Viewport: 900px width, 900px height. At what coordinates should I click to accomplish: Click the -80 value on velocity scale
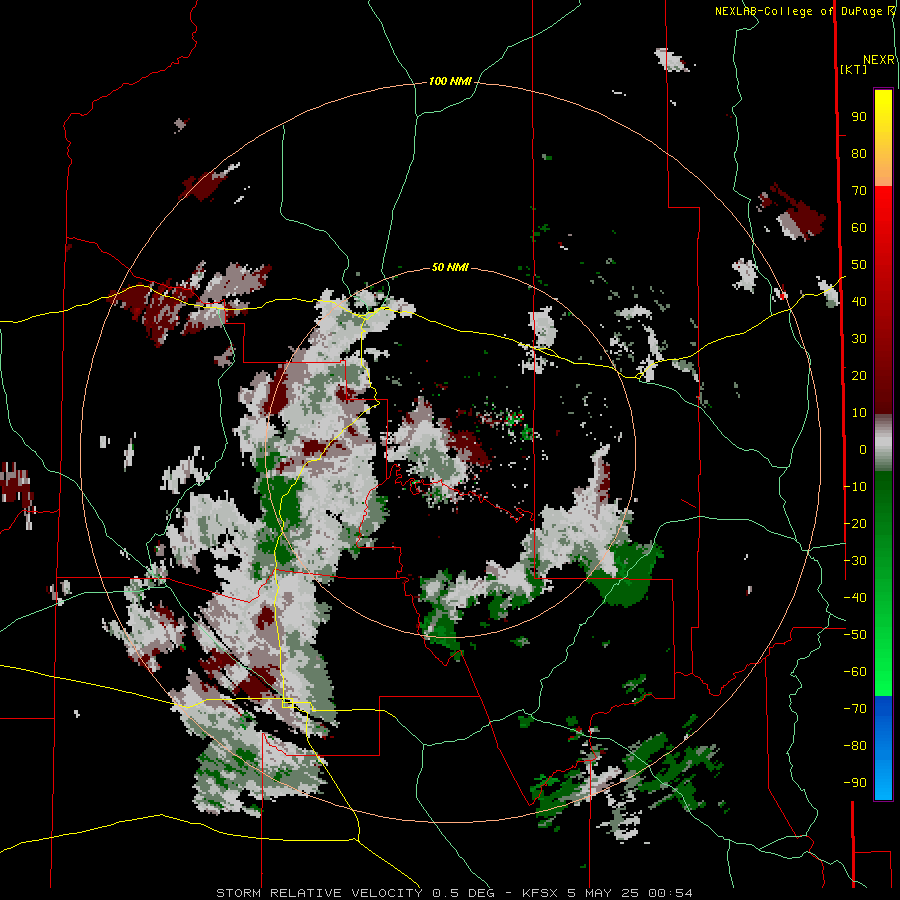[855, 746]
